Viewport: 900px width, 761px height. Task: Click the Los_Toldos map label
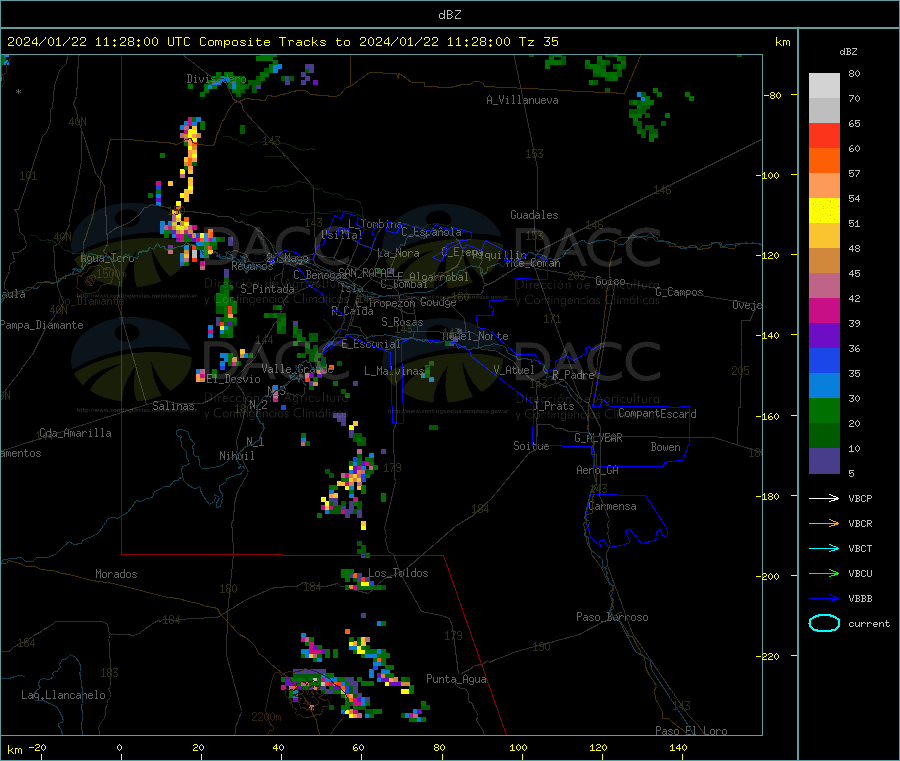(398, 573)
